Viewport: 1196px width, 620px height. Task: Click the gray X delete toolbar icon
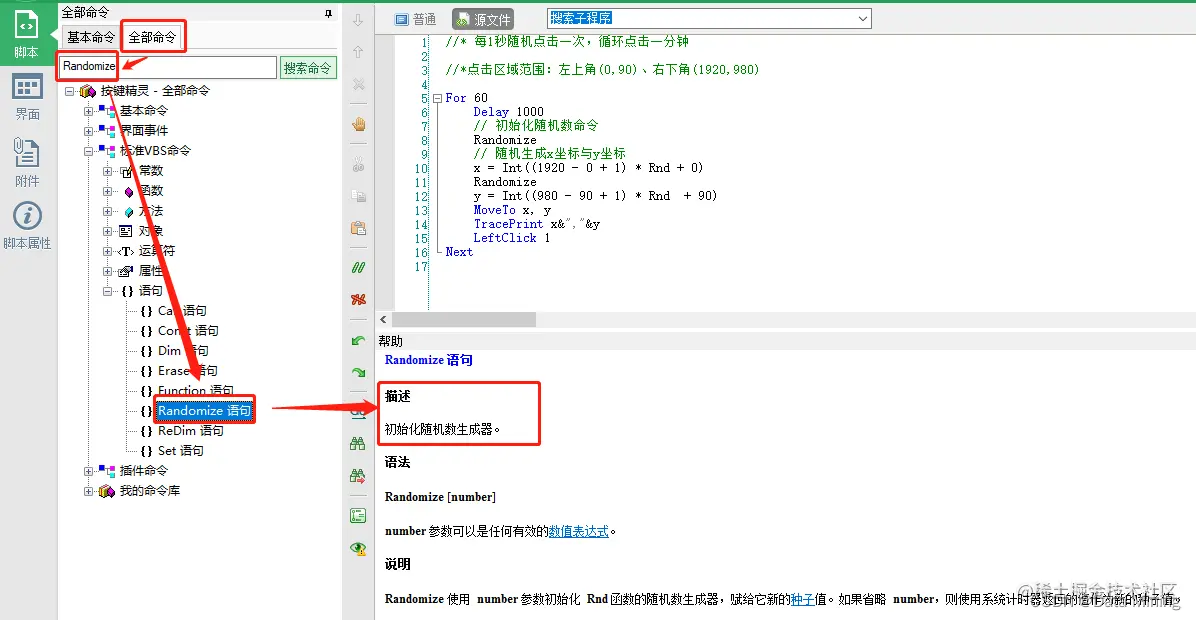pyautogui.click(x=358, y=84)
